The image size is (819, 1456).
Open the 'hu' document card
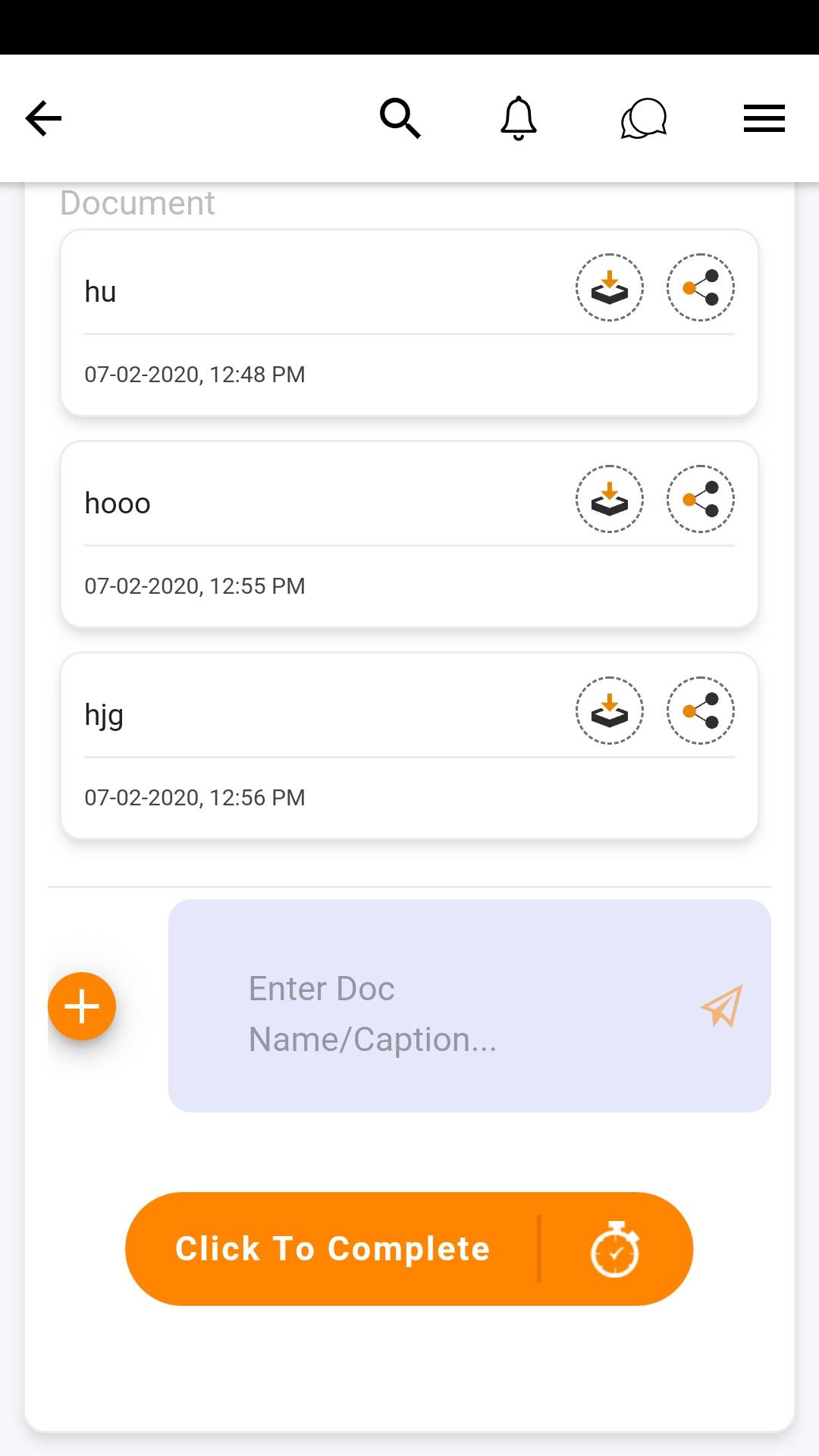point(303,322)
